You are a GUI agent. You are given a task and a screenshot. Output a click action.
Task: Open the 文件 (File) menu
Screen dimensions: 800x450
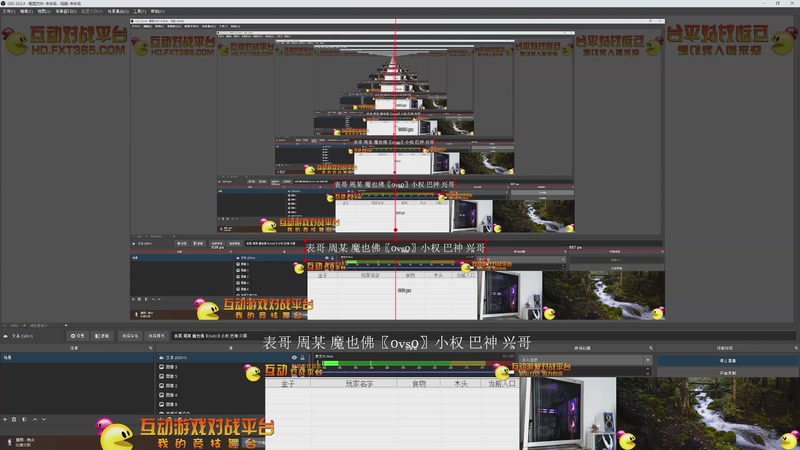(x=9, y=11)
